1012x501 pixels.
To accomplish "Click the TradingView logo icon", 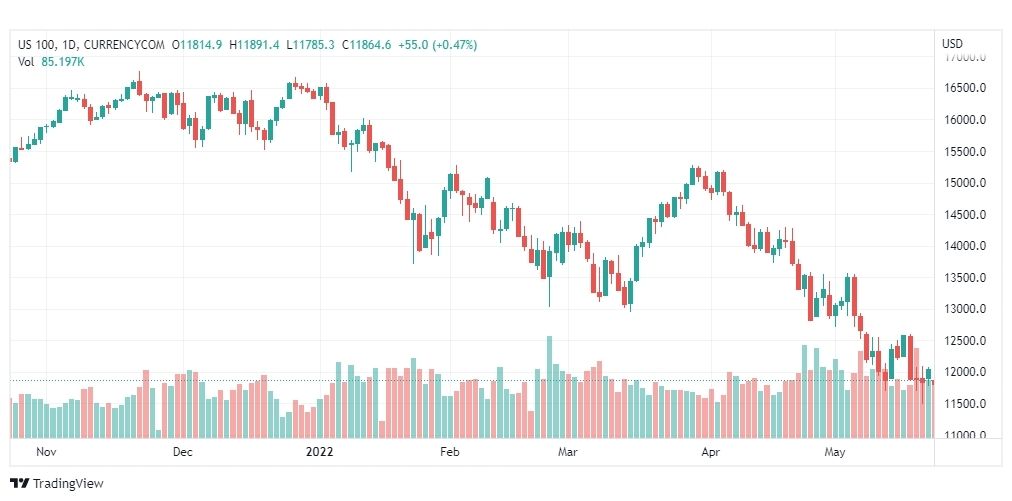I will (x=20, y=484).
